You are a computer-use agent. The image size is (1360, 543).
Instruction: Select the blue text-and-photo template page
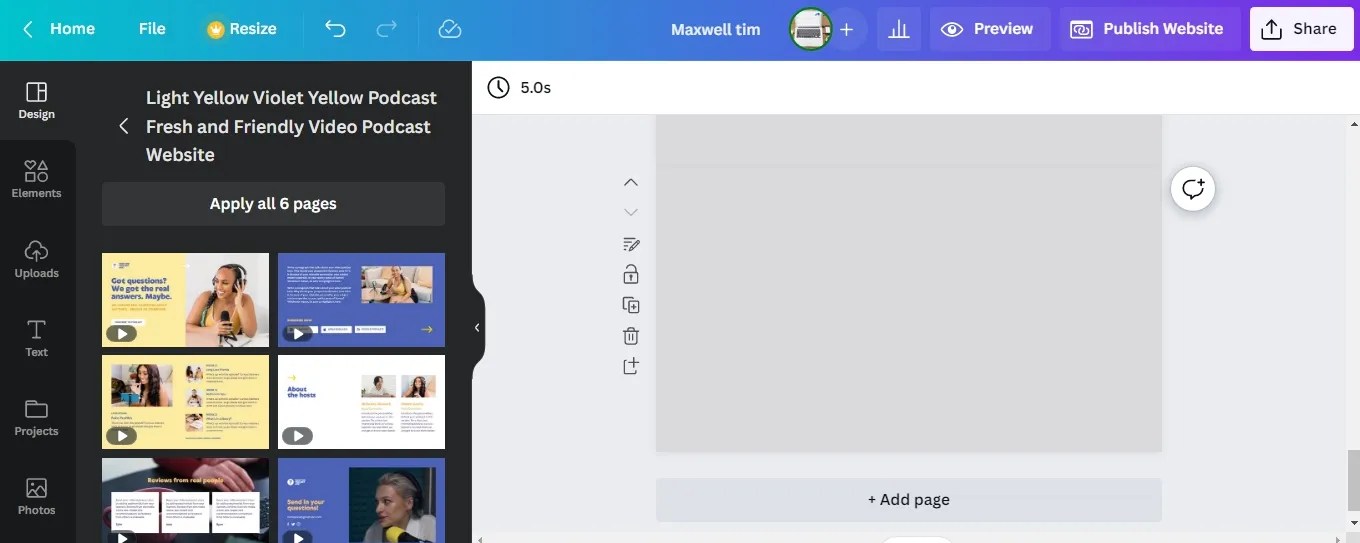click(361, 300)
